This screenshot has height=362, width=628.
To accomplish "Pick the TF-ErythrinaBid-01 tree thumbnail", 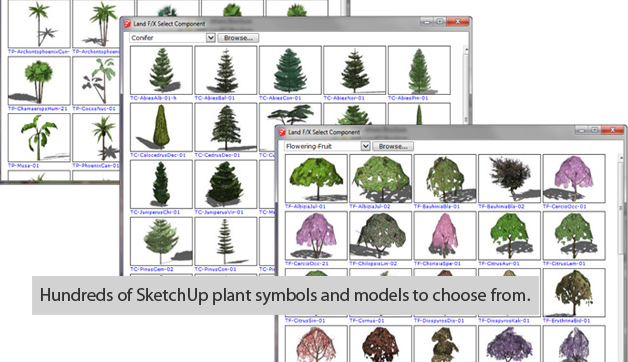I will 574,293.
